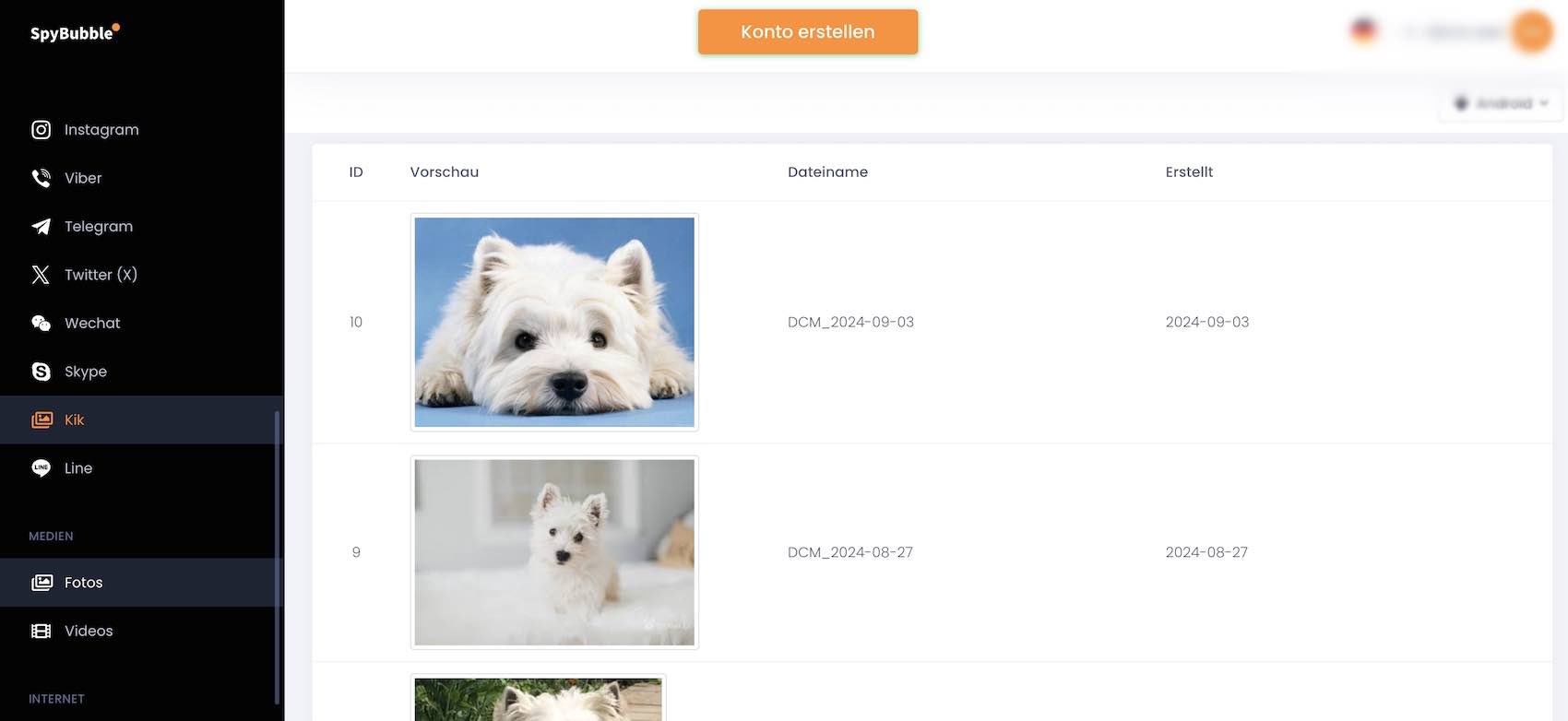Open the language flag selector
The width and height of the screenshot is (1568, 721).
click(x=1363, y=31)
